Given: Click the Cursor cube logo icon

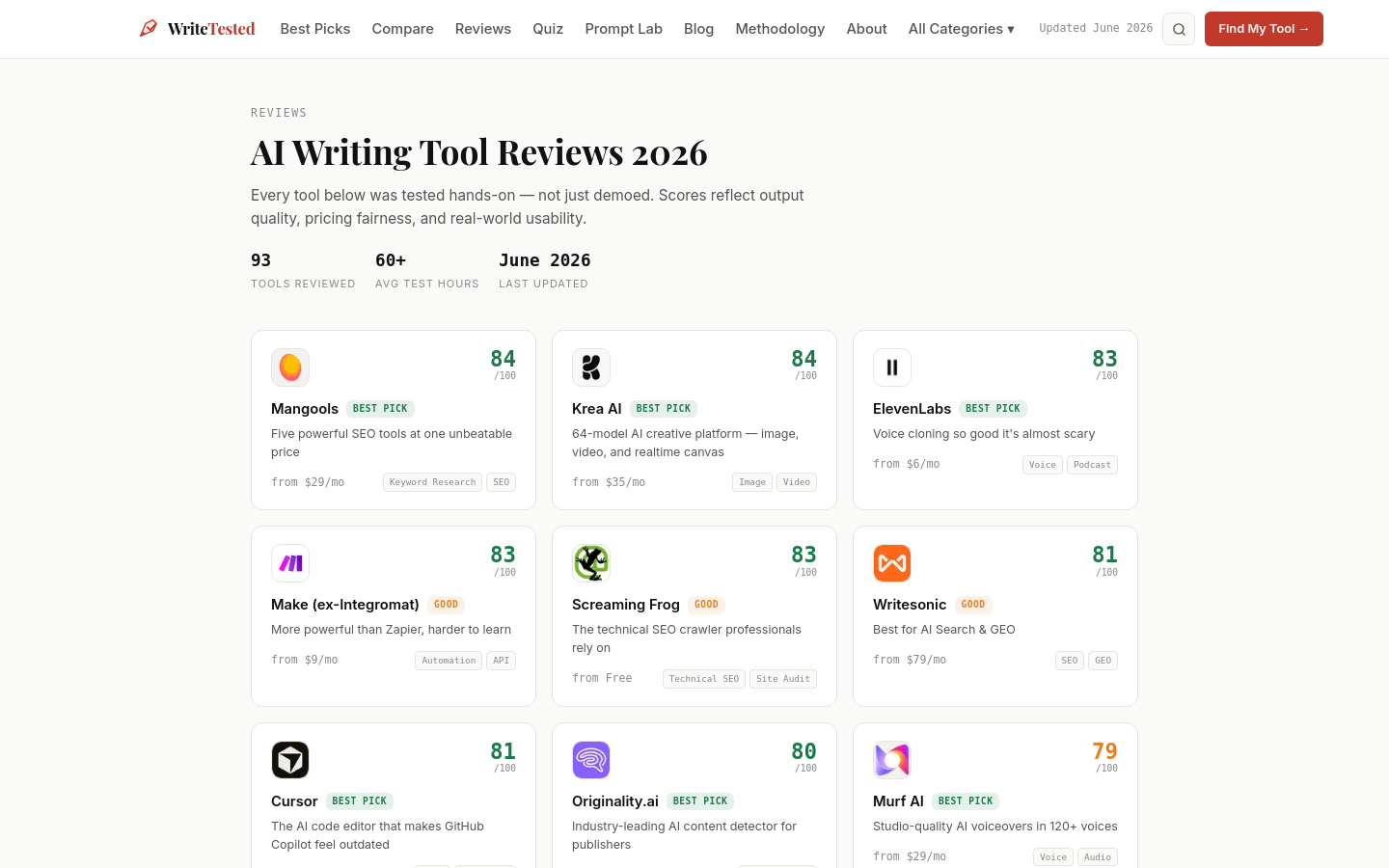Looking at the screenshot, I should click(290, 760).
